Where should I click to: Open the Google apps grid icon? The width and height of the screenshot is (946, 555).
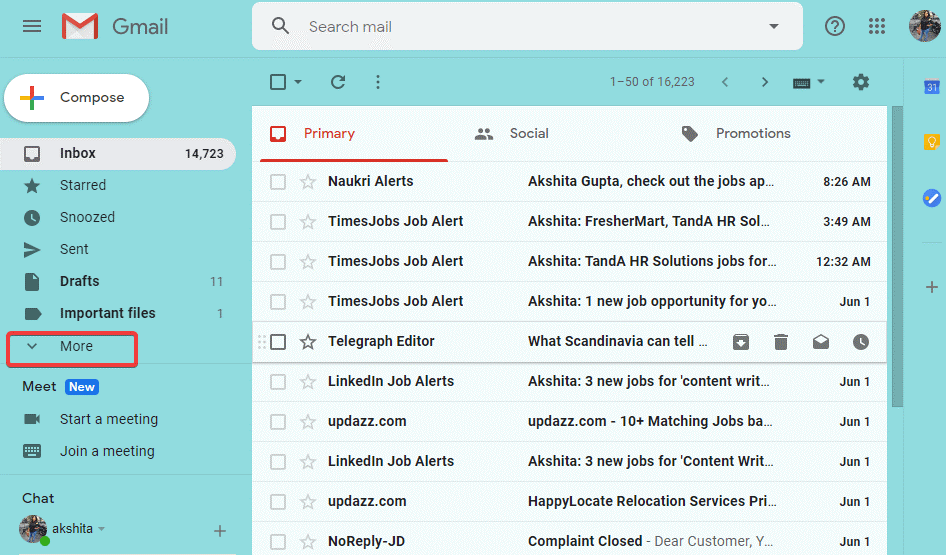[877, 26]
